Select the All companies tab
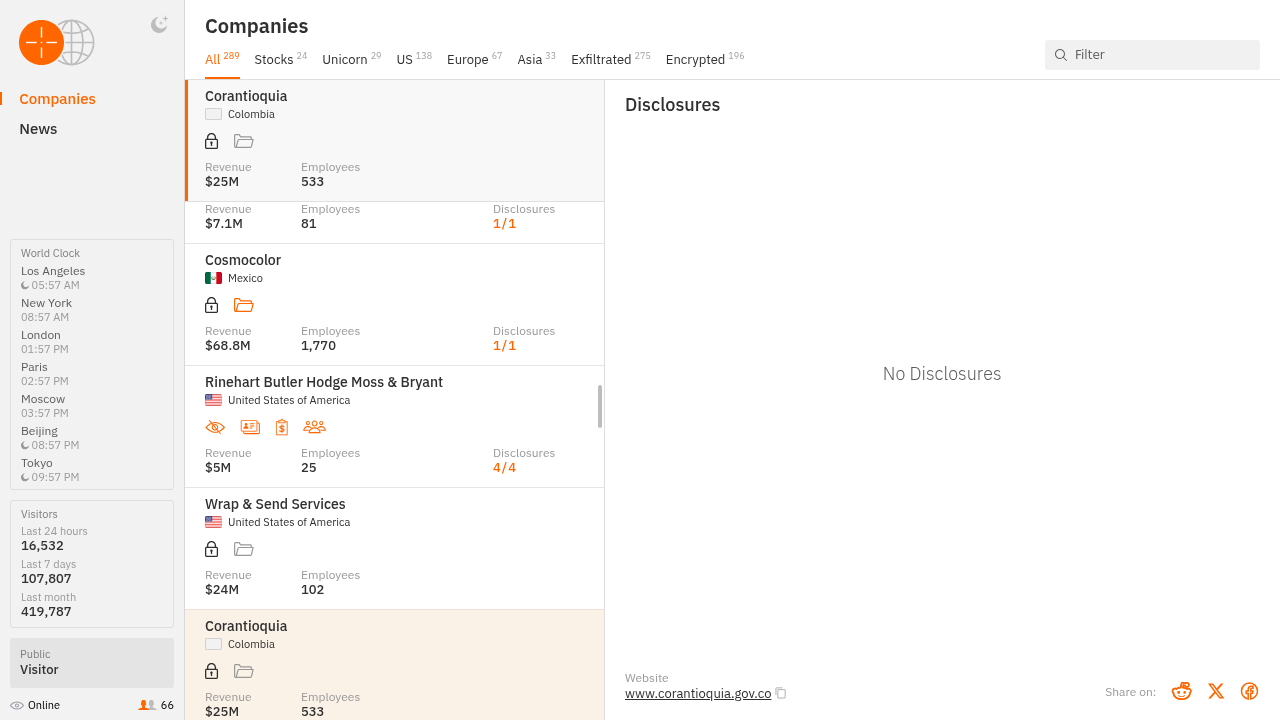 [x=222, y=59]
